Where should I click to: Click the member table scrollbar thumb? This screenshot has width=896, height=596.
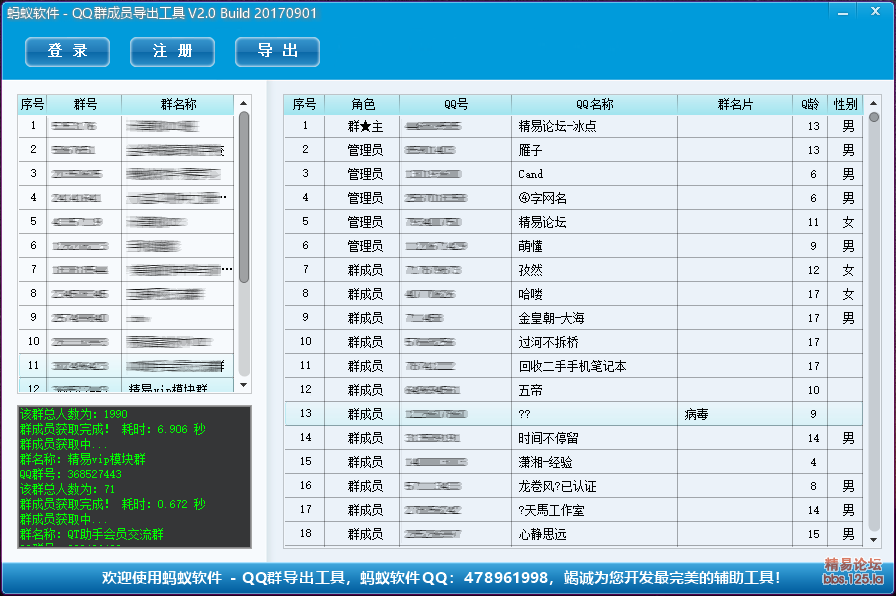[874, 117]
